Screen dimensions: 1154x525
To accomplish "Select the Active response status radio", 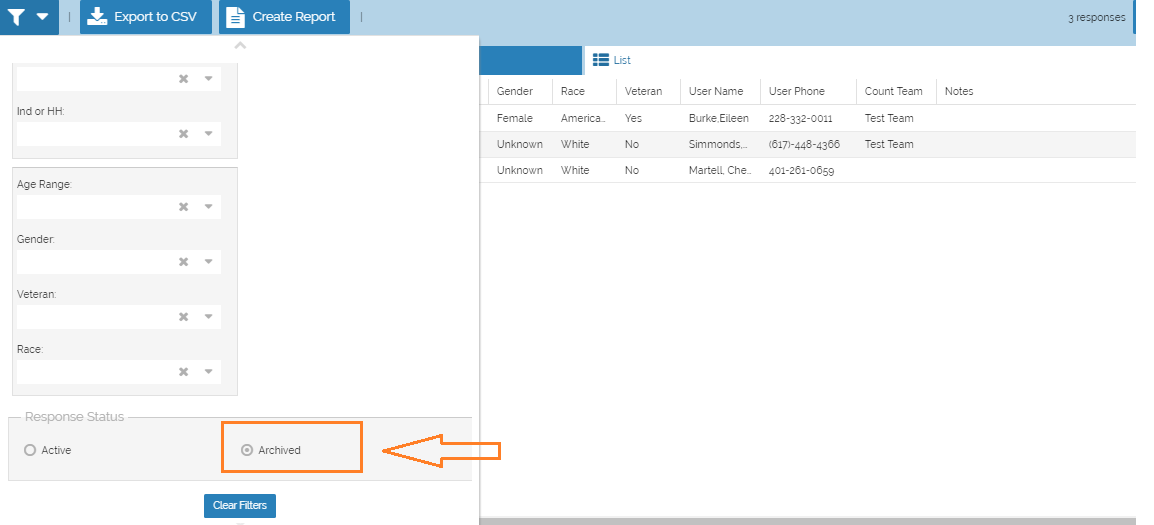I will point(30,450).
